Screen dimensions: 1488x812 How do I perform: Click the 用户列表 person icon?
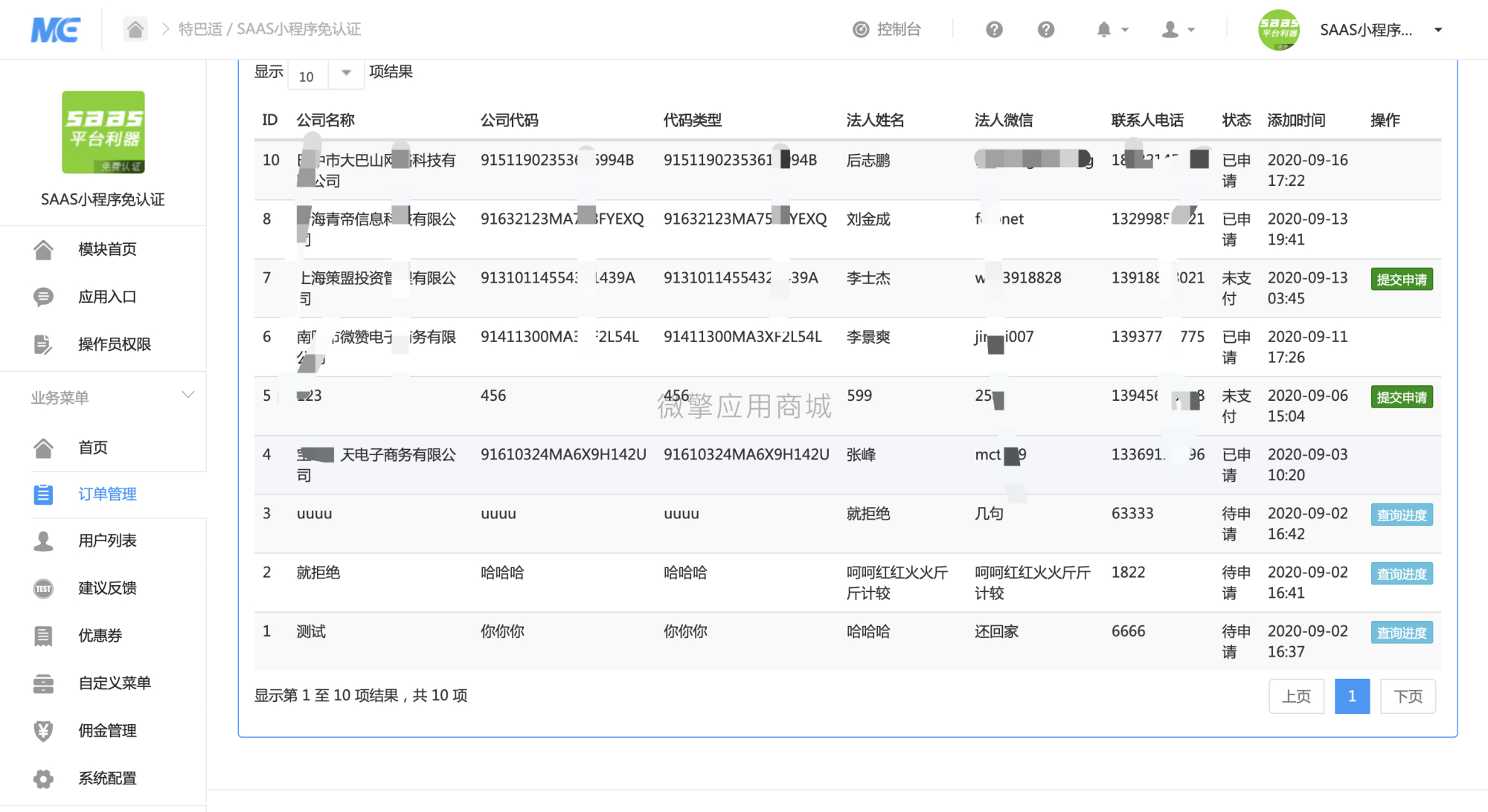click(x=43, y=541)
